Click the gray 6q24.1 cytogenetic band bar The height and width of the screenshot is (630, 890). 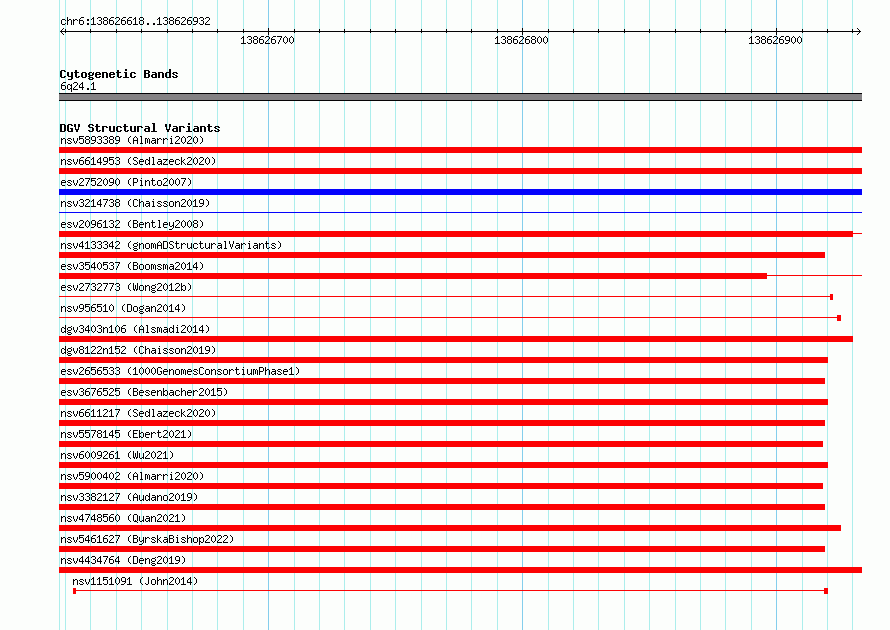[x=460, y=97]
